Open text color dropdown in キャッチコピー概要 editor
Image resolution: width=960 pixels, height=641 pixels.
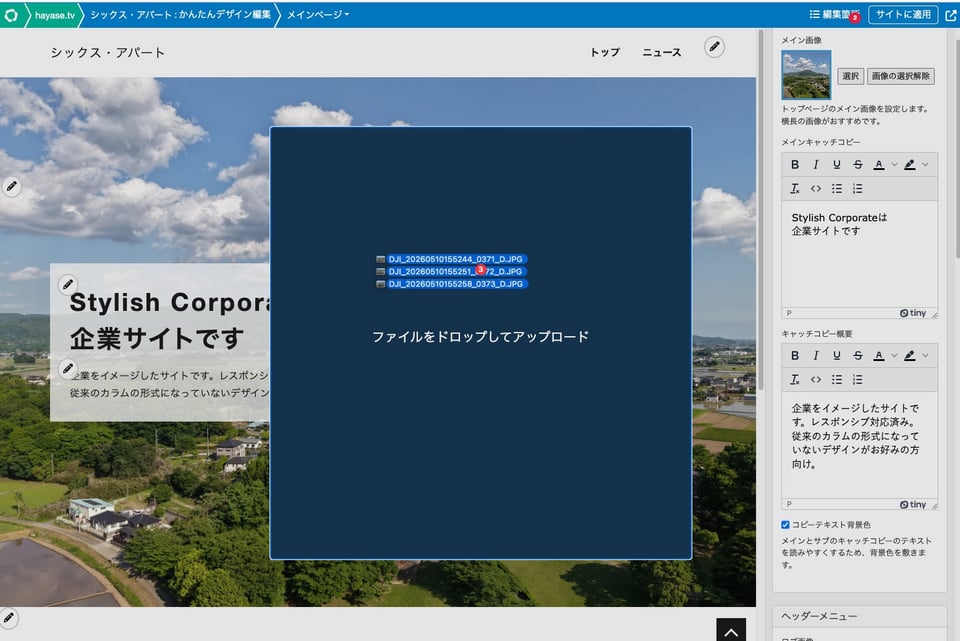[x=894, y=355]
